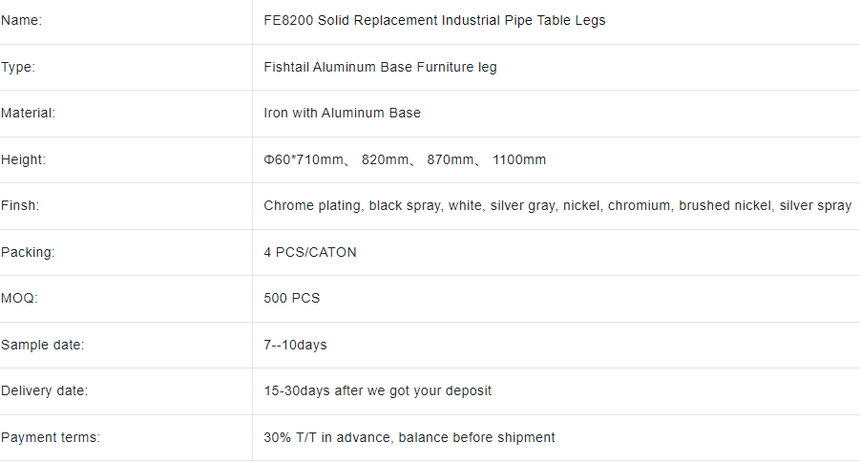
Task: Click Iron with Aluminum Base value
Action: pos(342,113)
